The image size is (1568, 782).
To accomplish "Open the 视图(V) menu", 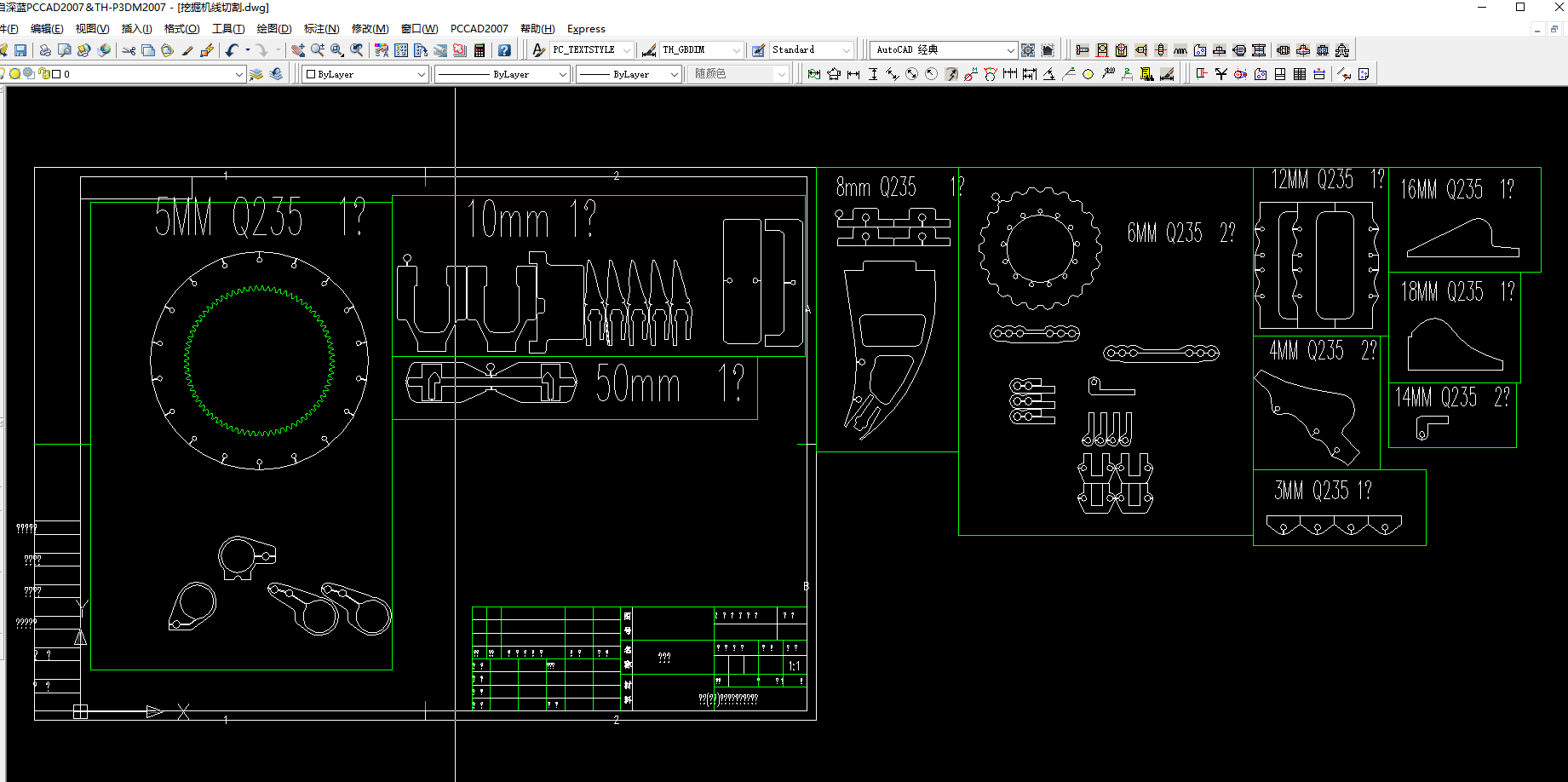I will (x=92, y=29).
